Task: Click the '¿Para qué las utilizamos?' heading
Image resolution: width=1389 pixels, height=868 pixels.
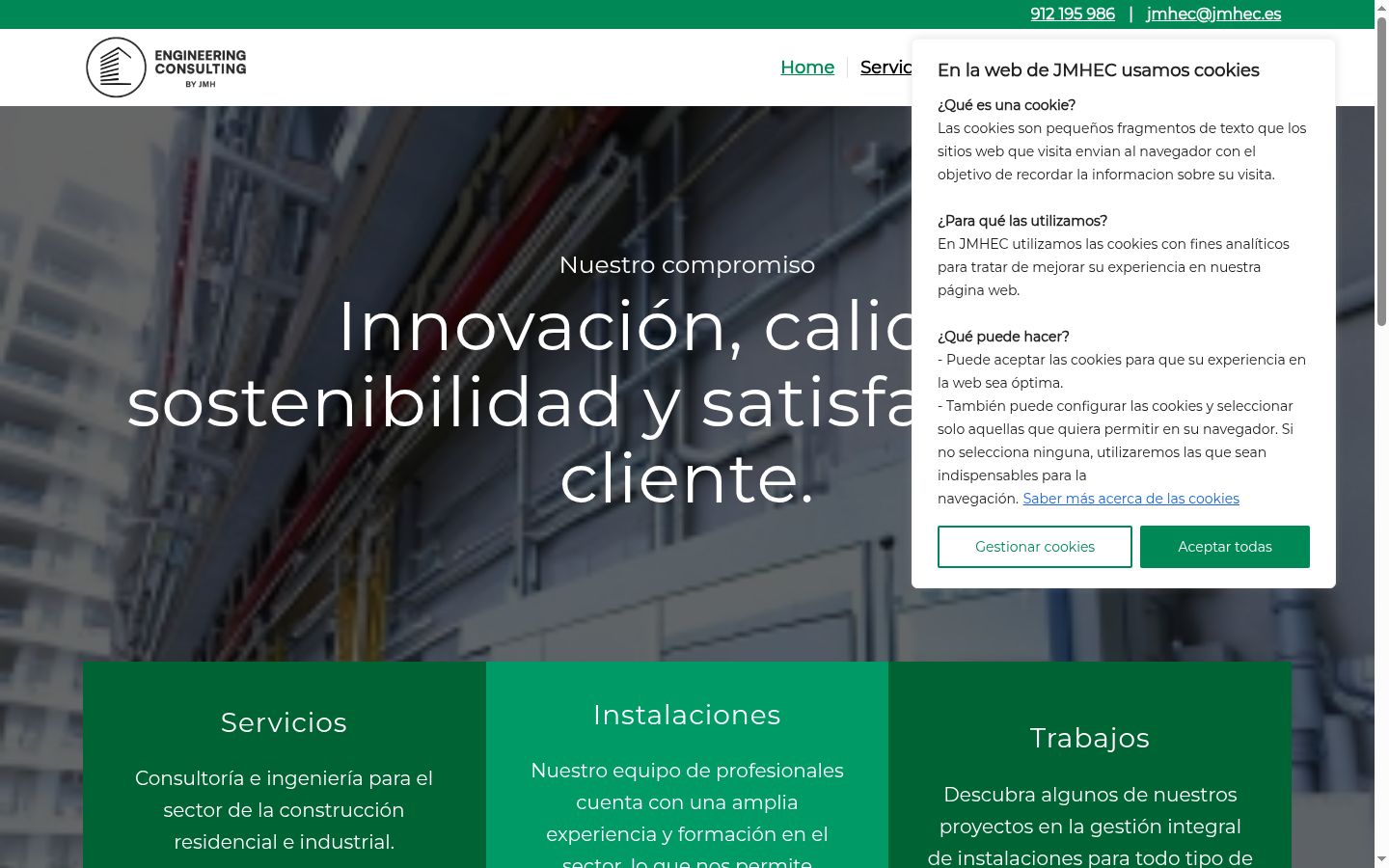Action: pyautogui.click(x=1022, y=221)
